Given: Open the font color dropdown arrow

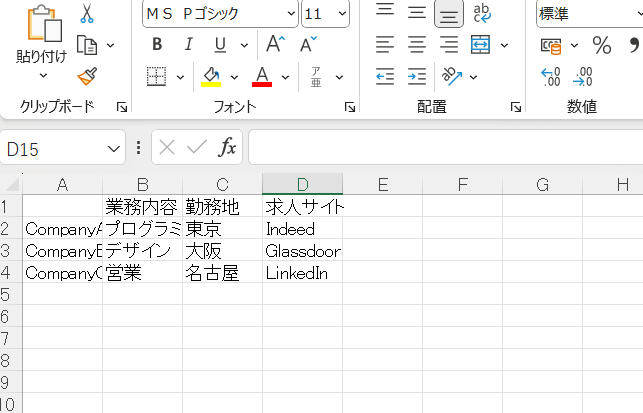Looking at the screenshot, I should (285, 77).
